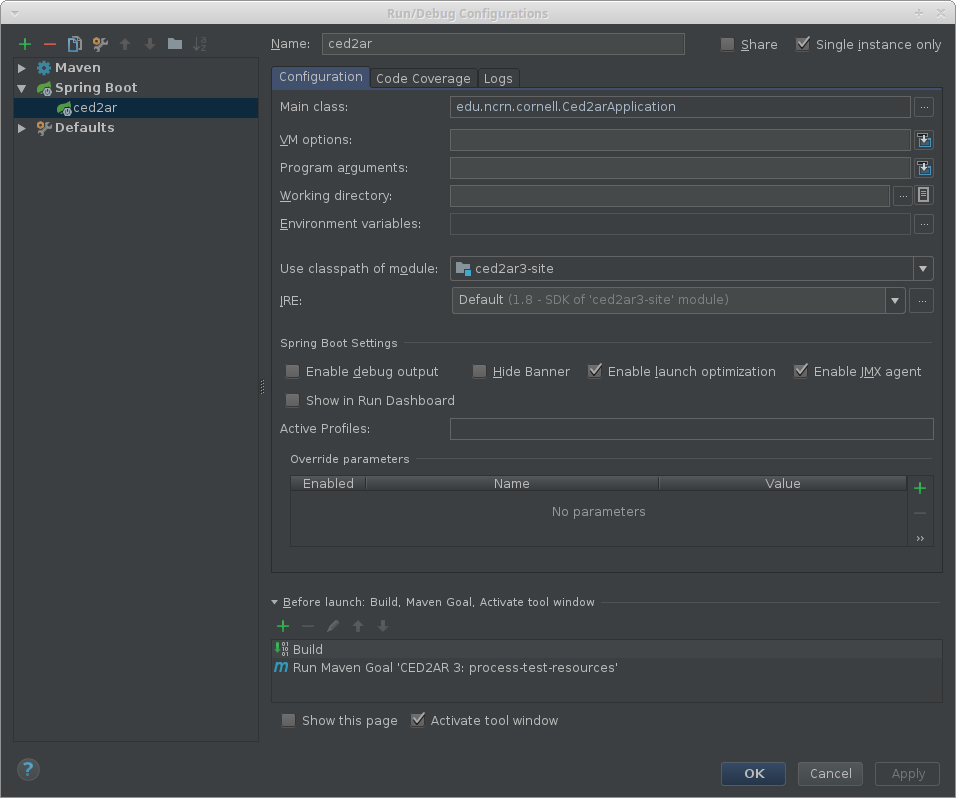The width and height of the screenshot is (956, 798).
Task: Expand the Defaults tree node
Action: 22,128
